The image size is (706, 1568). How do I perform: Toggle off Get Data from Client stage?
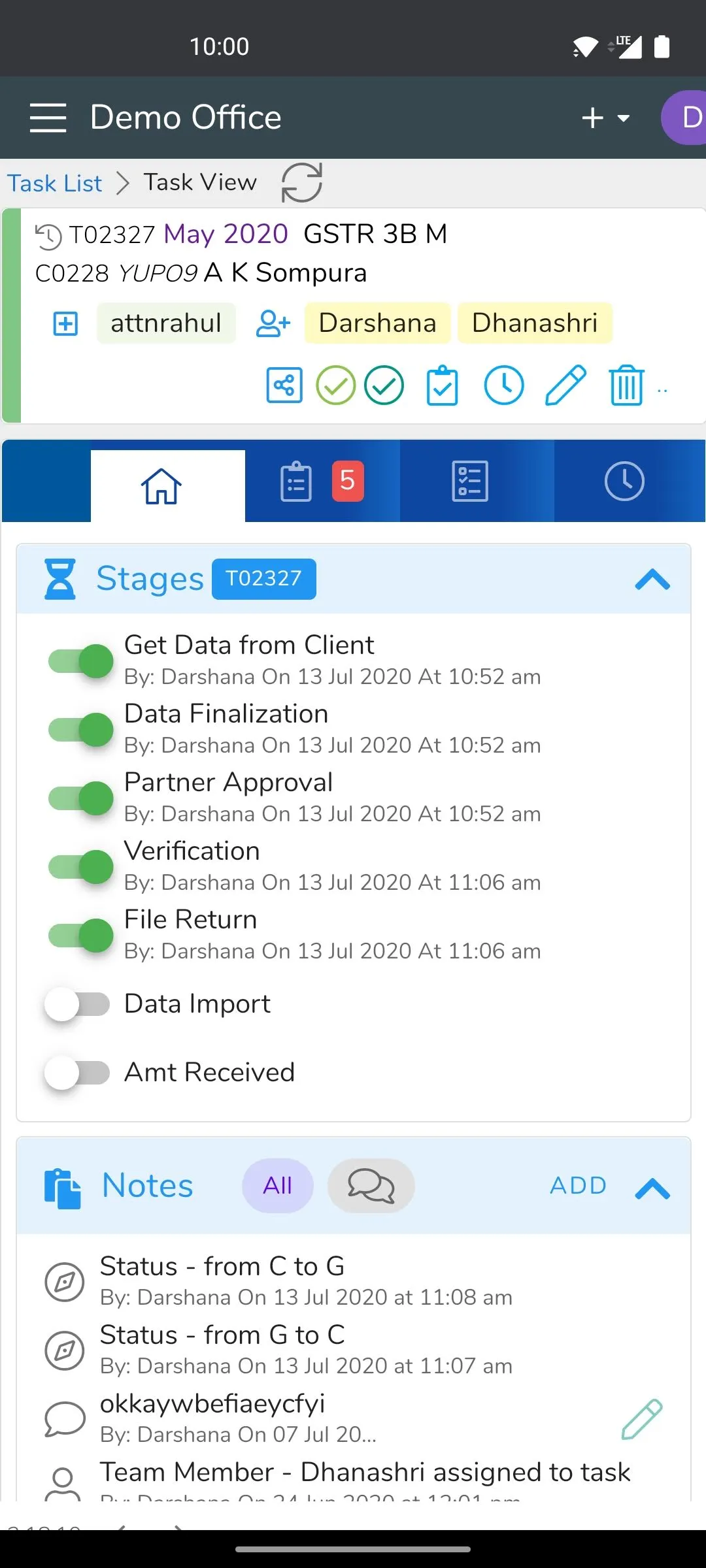[81, 661]
